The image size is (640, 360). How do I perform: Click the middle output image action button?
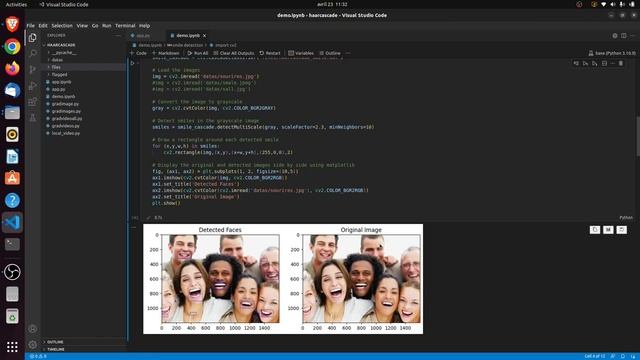[x=608, y=230]
